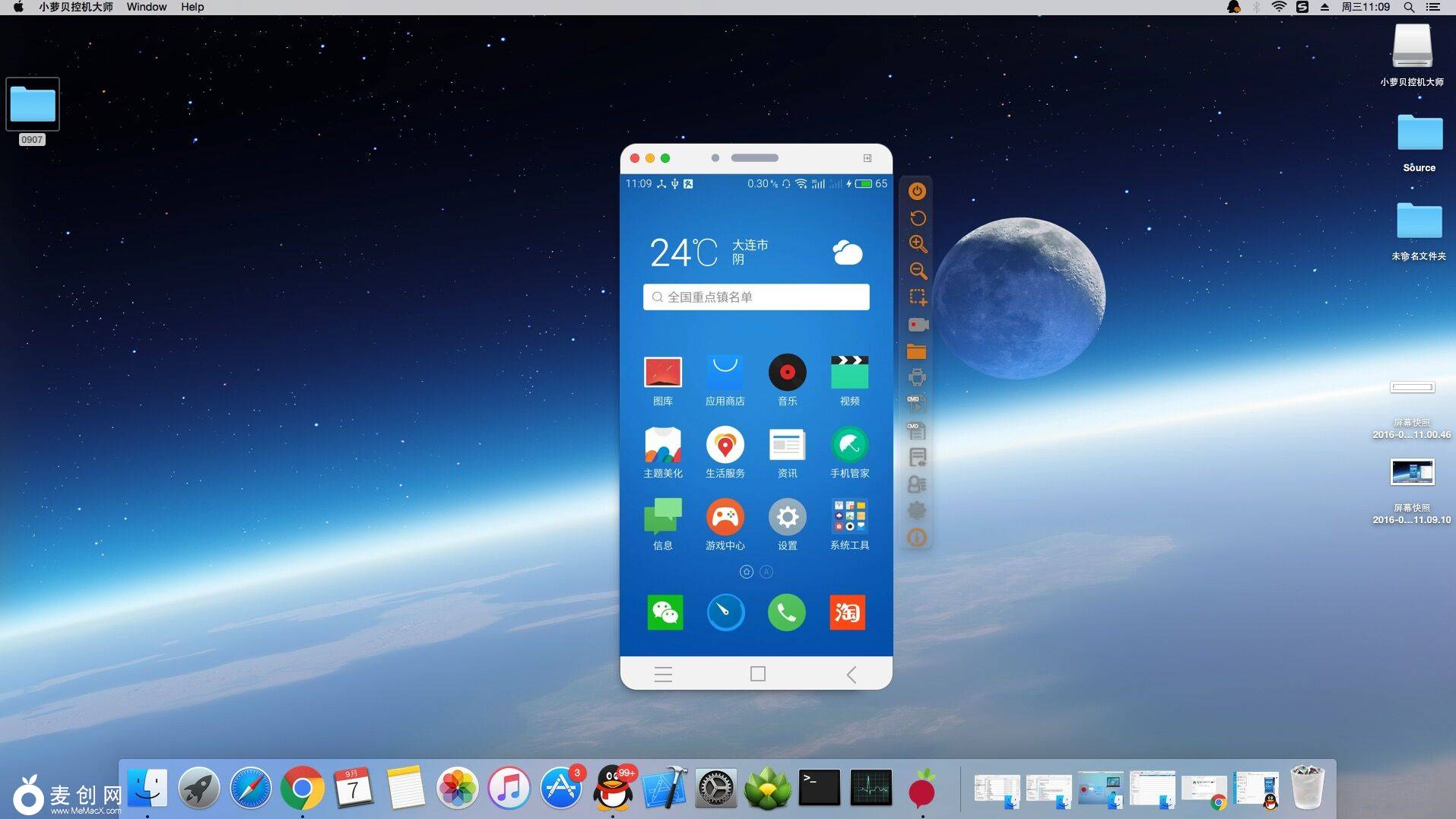Click the orange power button in side toolbar
Screen dimensions: 1456x819
point(917,192)
